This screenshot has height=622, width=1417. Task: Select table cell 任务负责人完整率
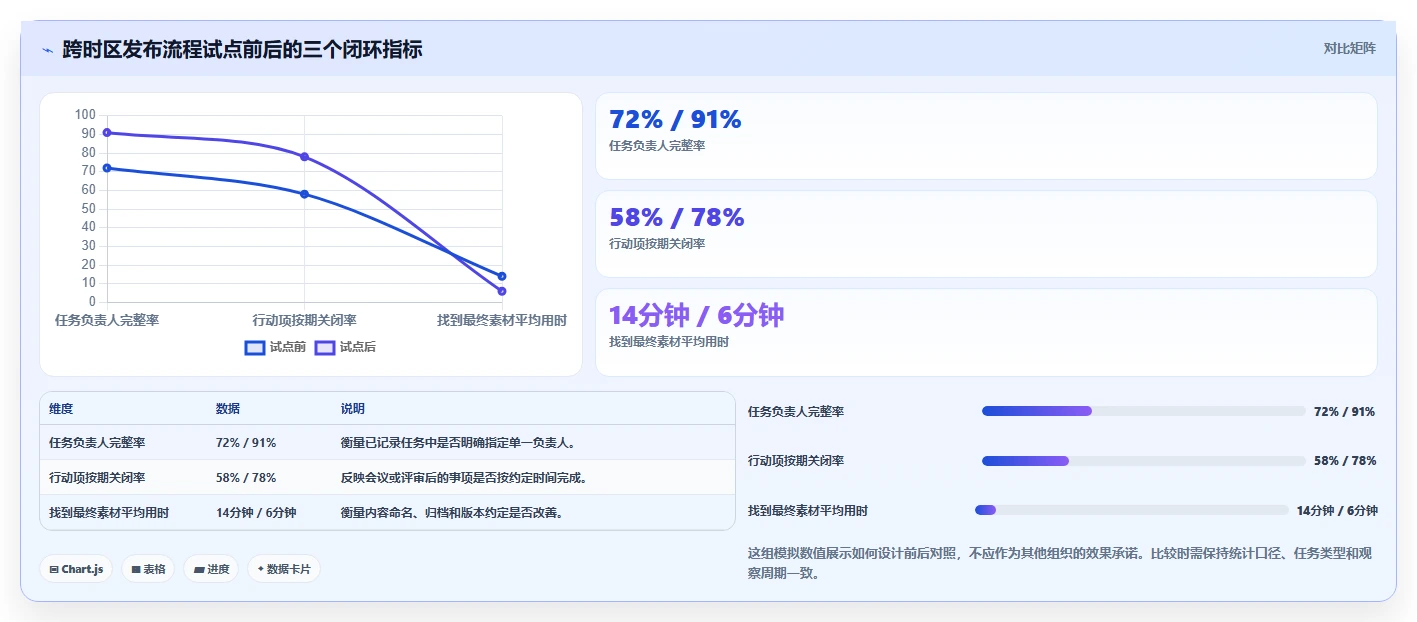point(97,442)
